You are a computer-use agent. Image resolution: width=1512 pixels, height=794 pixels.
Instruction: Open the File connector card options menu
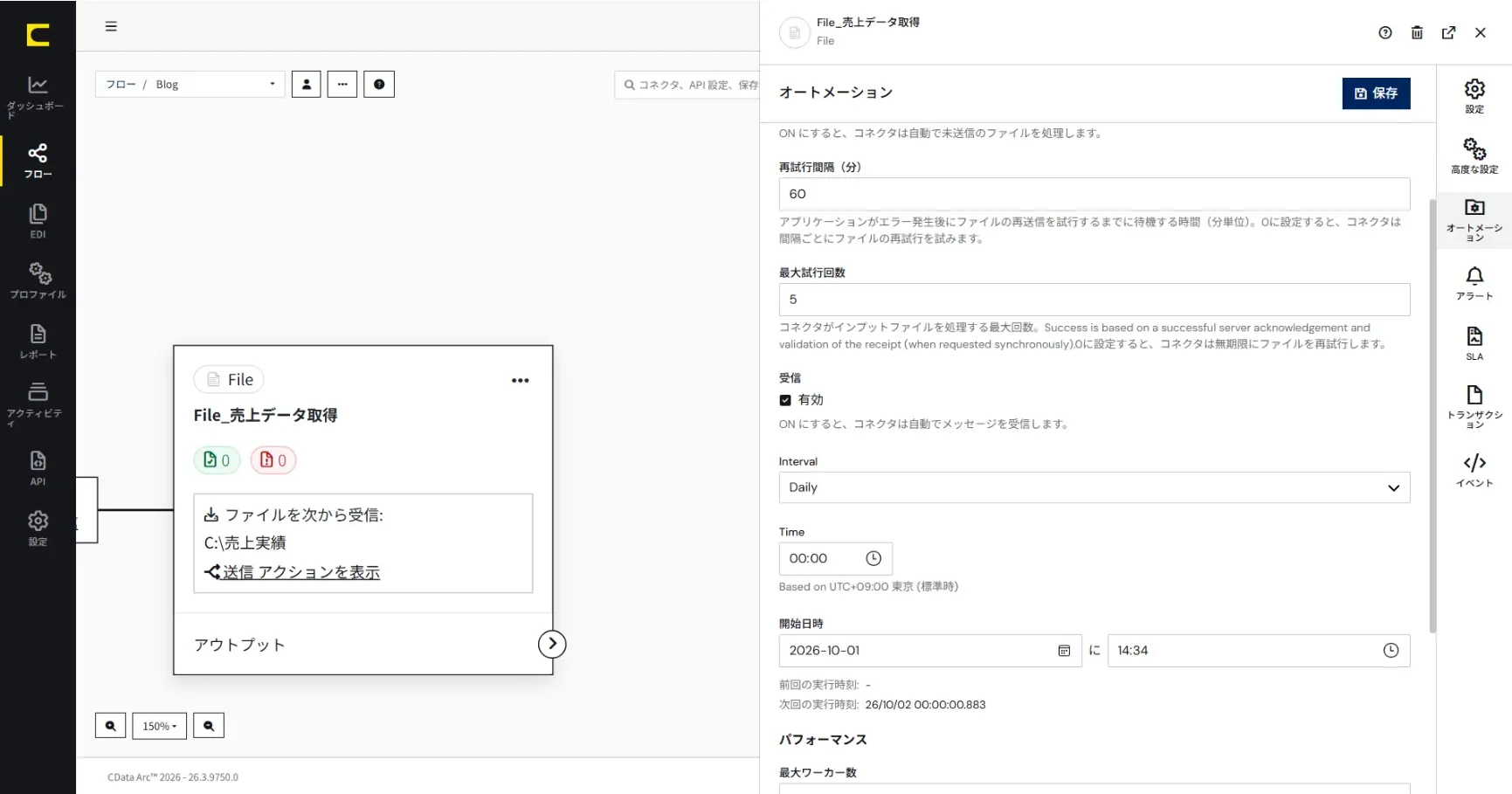click(x=521, y=380)
